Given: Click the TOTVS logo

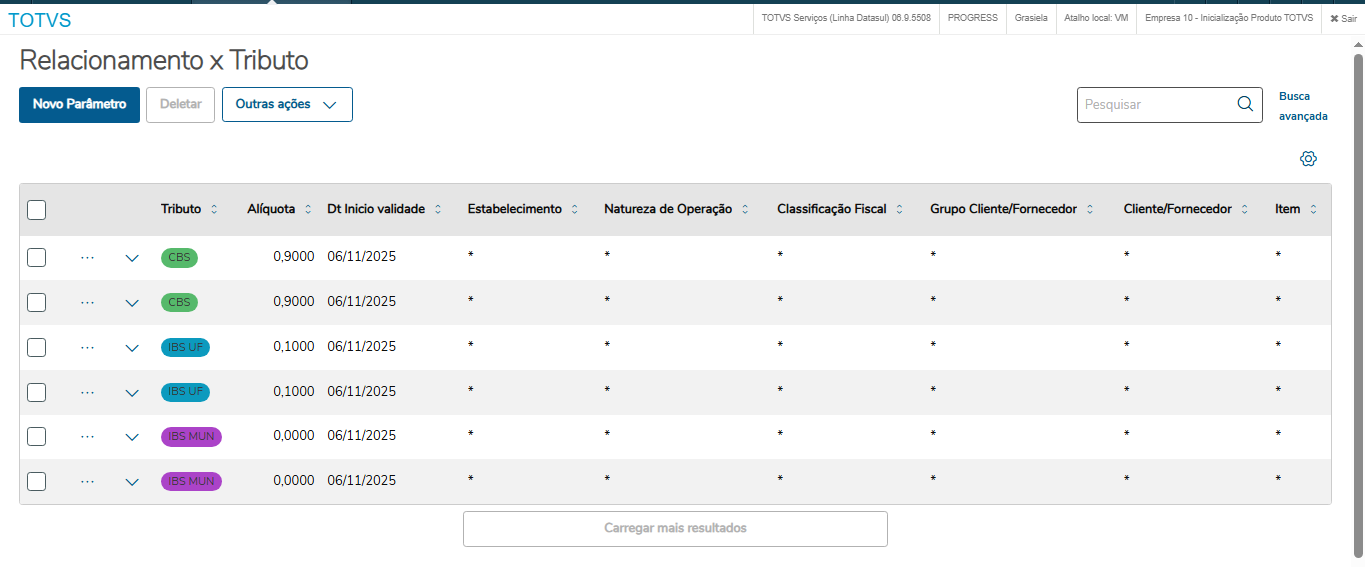Looking at the screenshot, I should pyautogui.click(x=40, y=19).
